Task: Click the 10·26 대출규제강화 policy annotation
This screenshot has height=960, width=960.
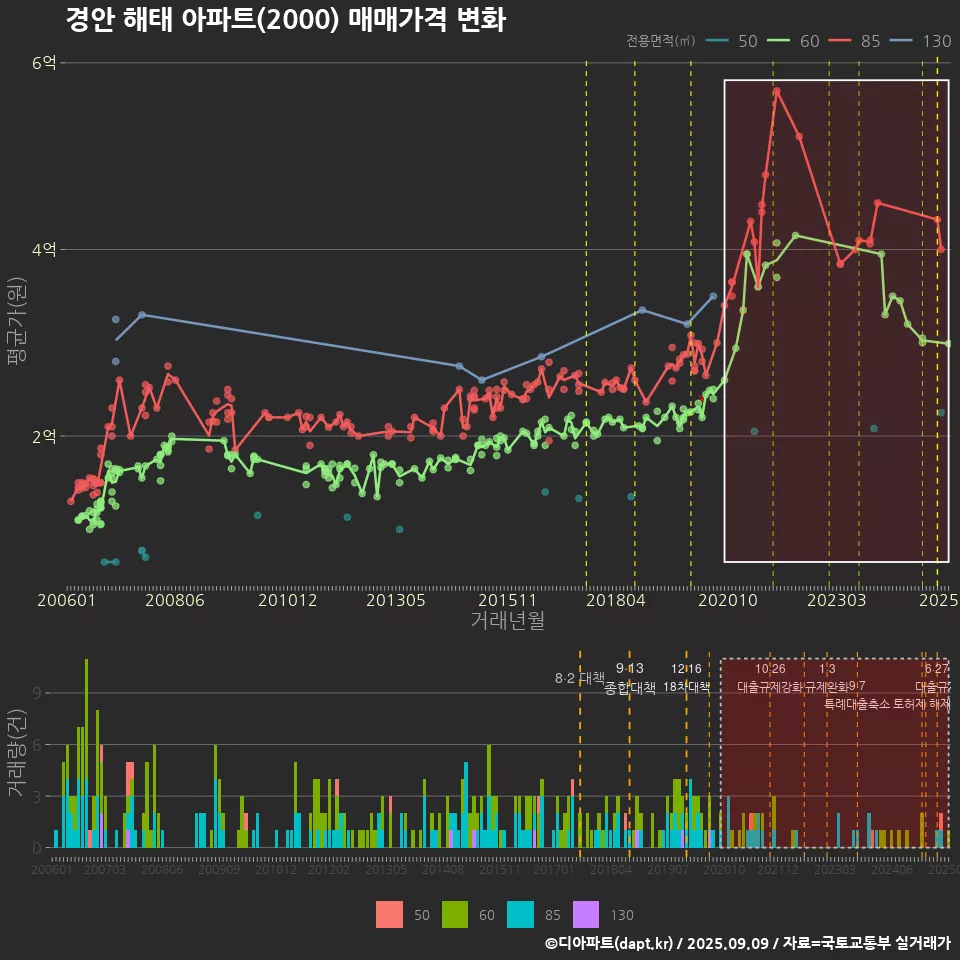Action: [770, 678]
